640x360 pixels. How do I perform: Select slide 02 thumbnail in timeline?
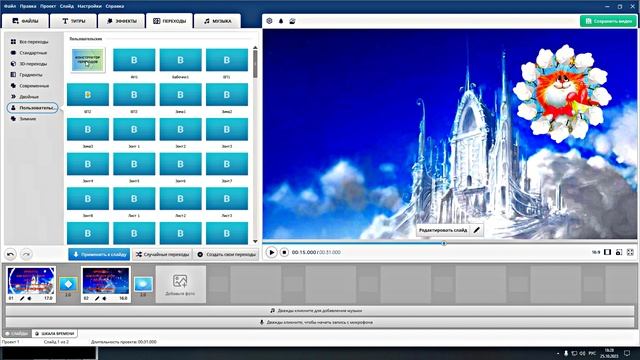[106, 281]
